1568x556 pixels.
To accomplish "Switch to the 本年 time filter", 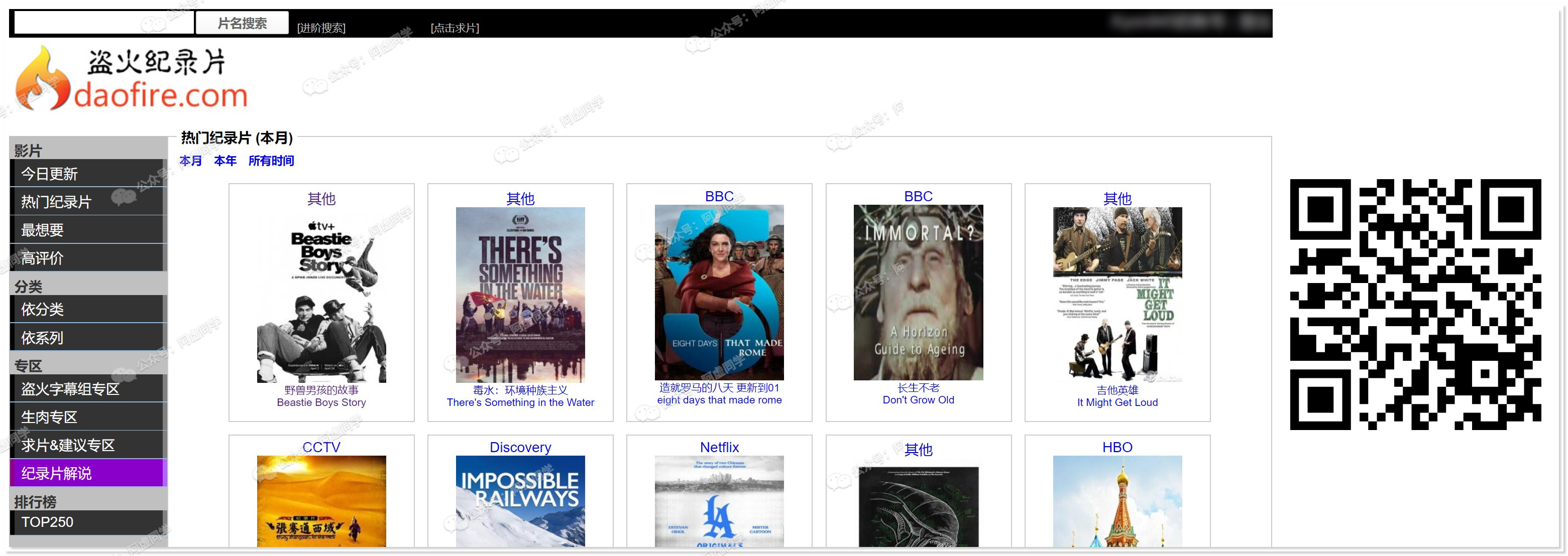I will (225, 161).
